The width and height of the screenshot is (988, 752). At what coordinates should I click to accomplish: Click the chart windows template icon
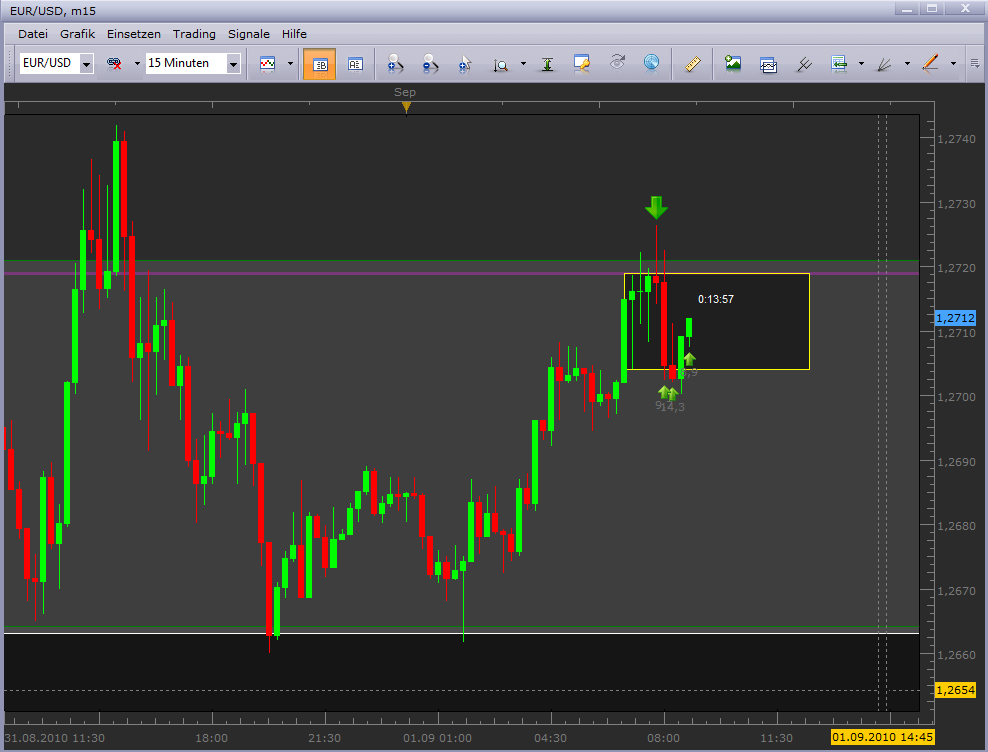coord(768,64)
